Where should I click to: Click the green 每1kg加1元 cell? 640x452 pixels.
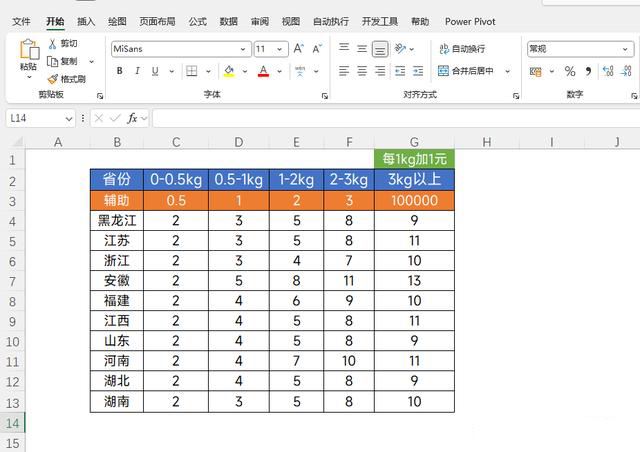(414, 159)
